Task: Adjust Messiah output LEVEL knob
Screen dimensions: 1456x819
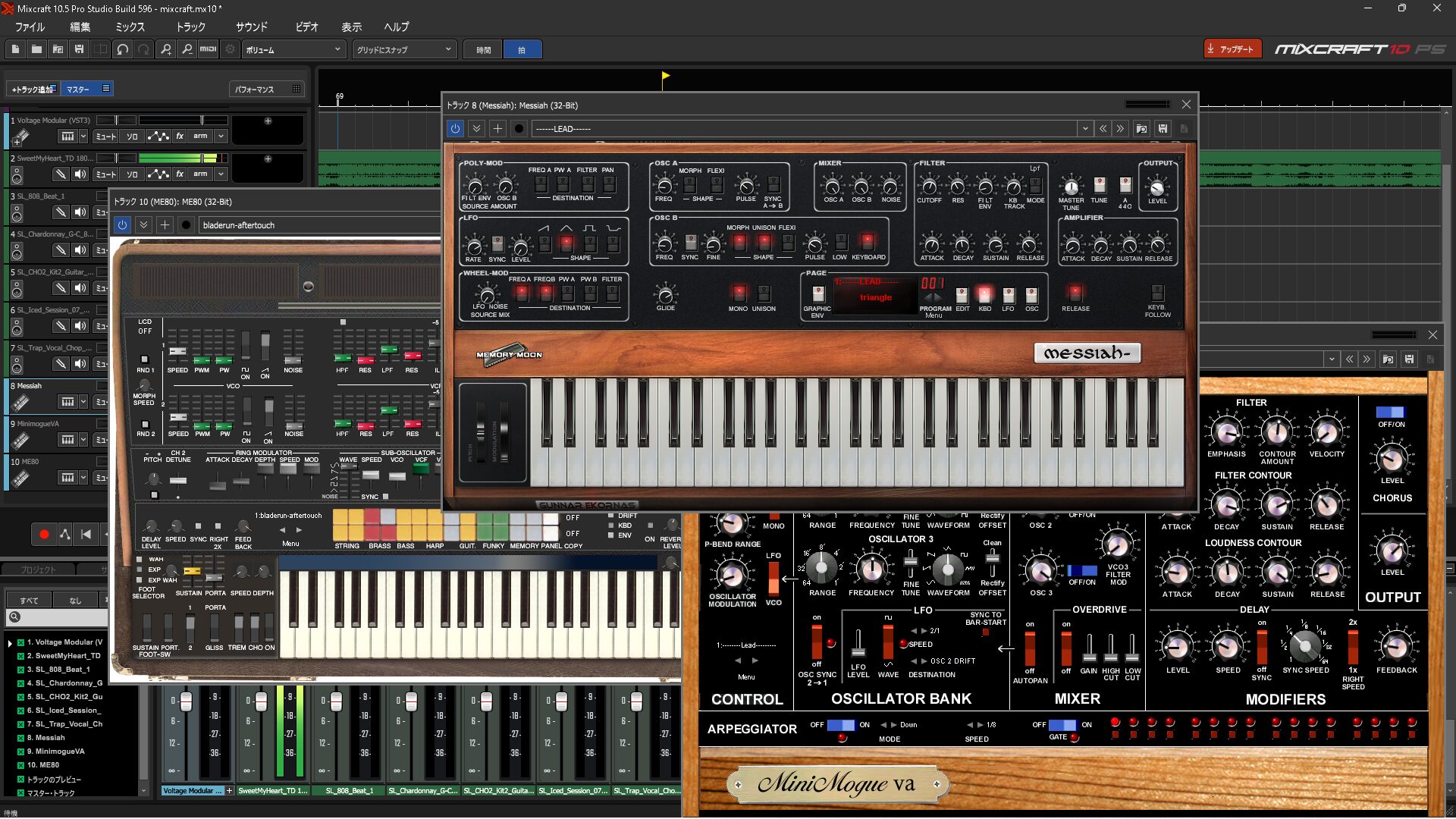Action: [x=1156, y=187]
